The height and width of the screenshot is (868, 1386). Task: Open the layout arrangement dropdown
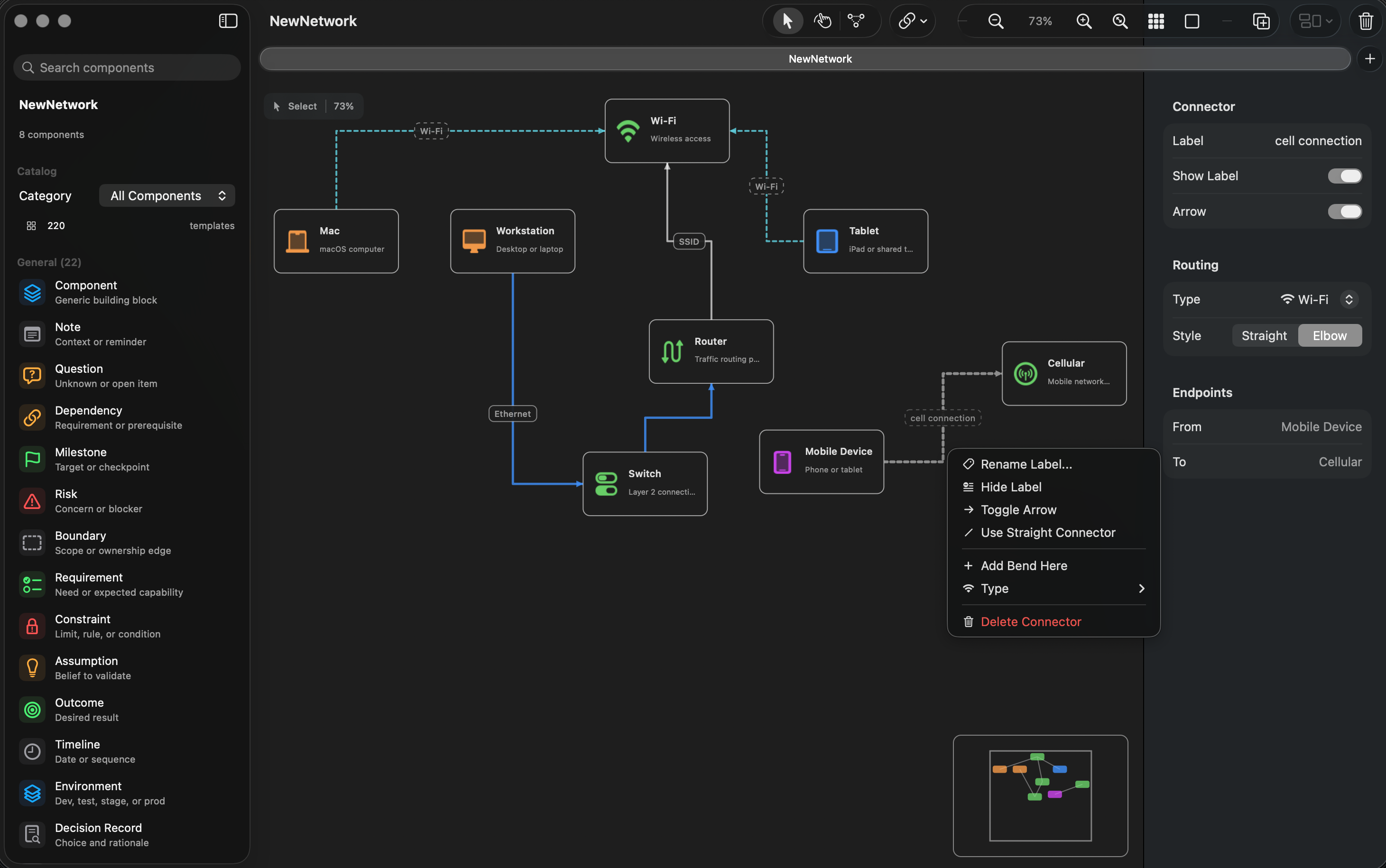coord(1315,21)
